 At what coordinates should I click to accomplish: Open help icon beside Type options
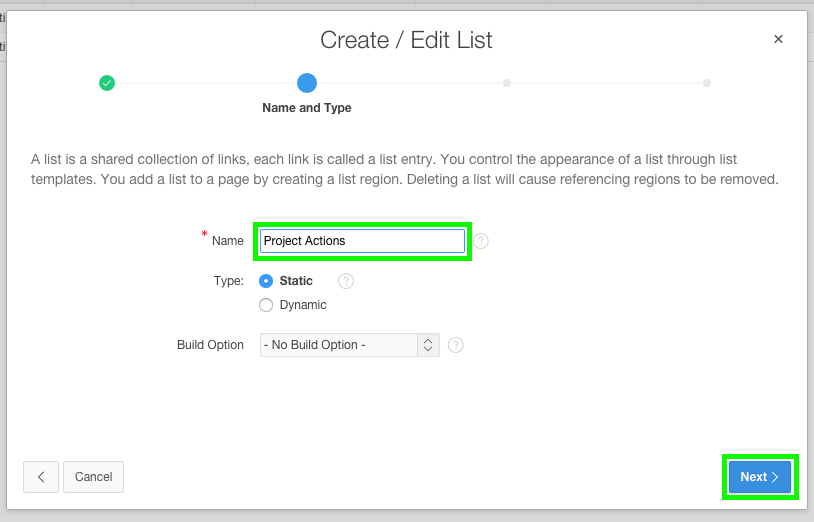pyautogui.click(x=346, y=281)
